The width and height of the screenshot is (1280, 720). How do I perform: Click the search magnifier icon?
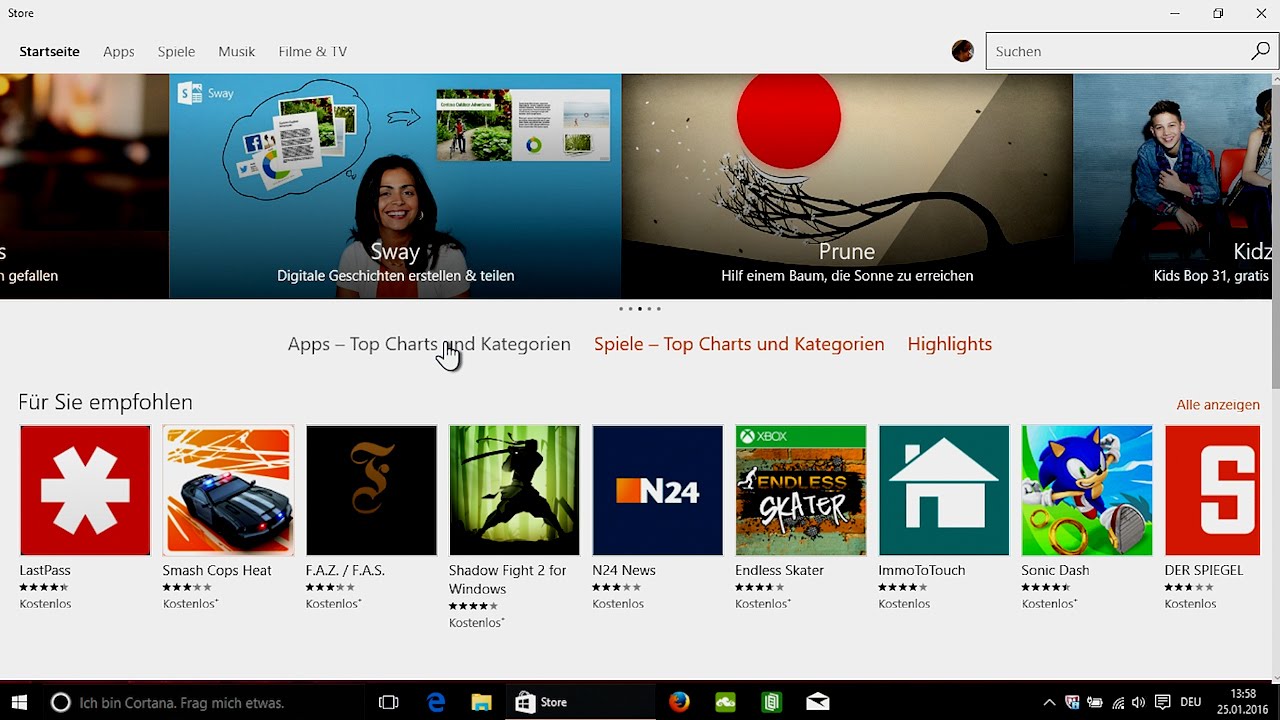pos(1260,51)
